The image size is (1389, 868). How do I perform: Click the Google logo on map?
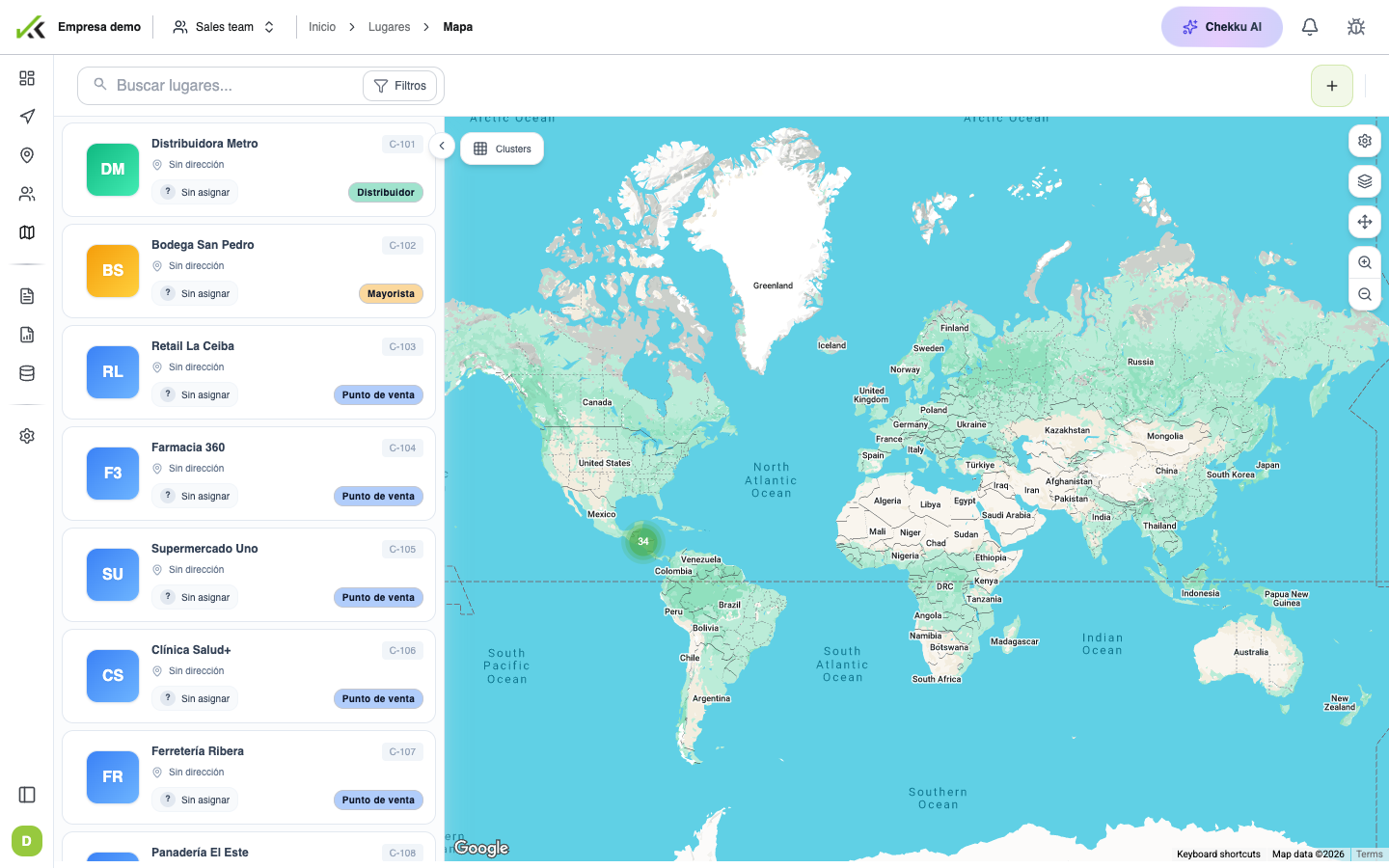click(x=481, y=848)
